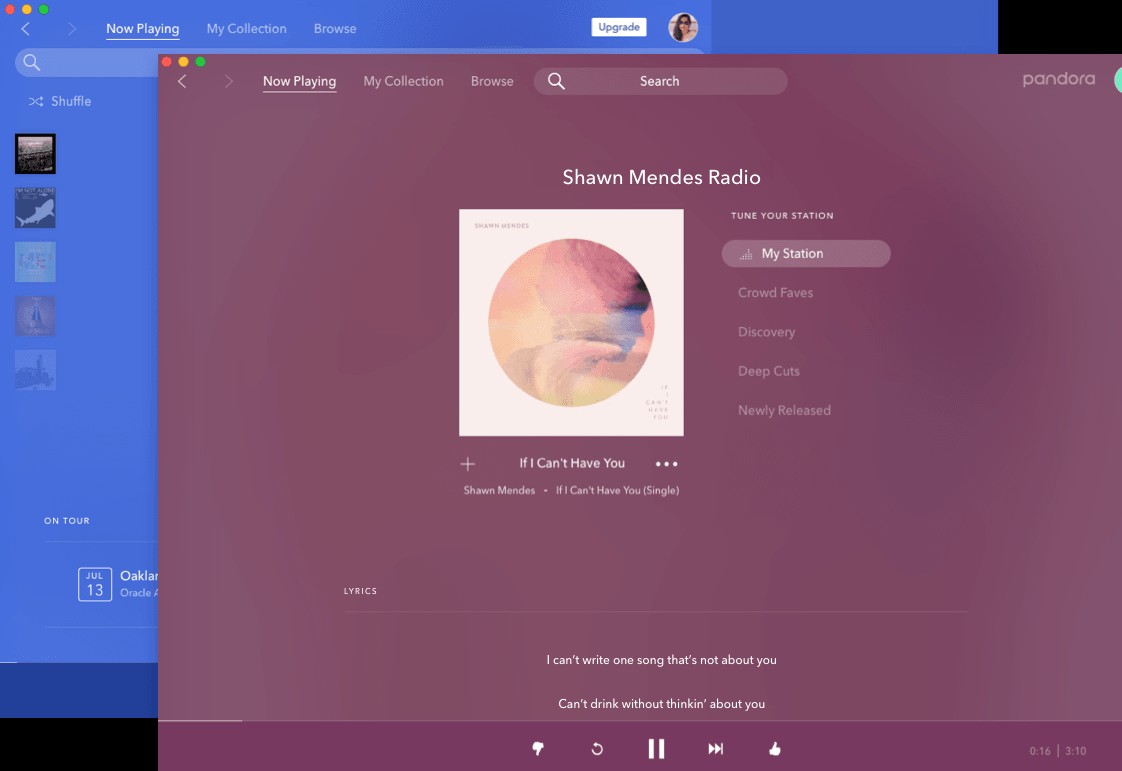Go forward in the blue background window
The height and width of the screenshot is (771, 1122).
(72, 29)
